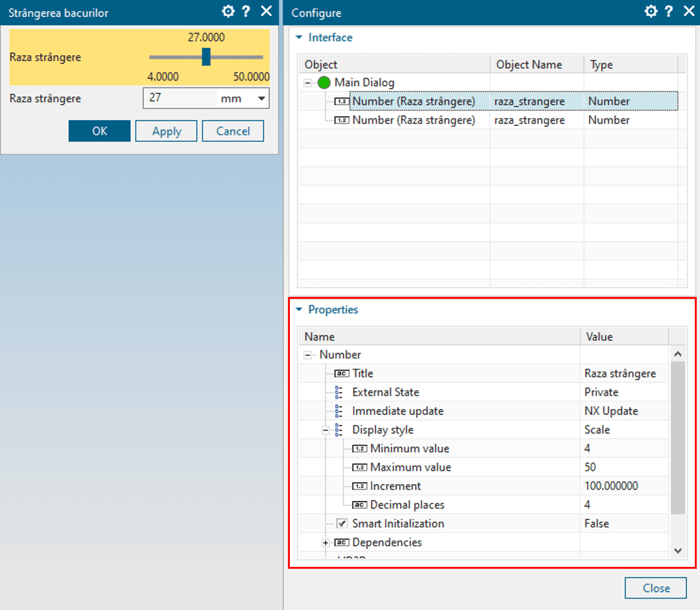Click the Close button in Configure
This screenshot has height=610, width=700.
[x=655, y=588]
